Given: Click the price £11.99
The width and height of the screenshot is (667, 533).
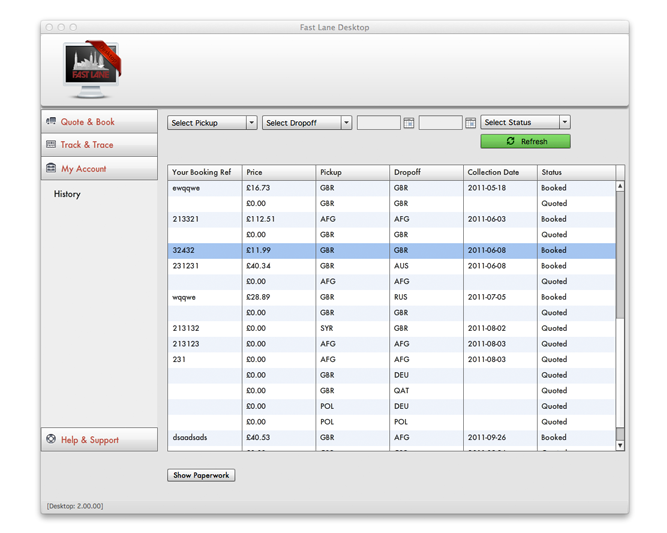Looking at the screenshot, I should [258, 250].
